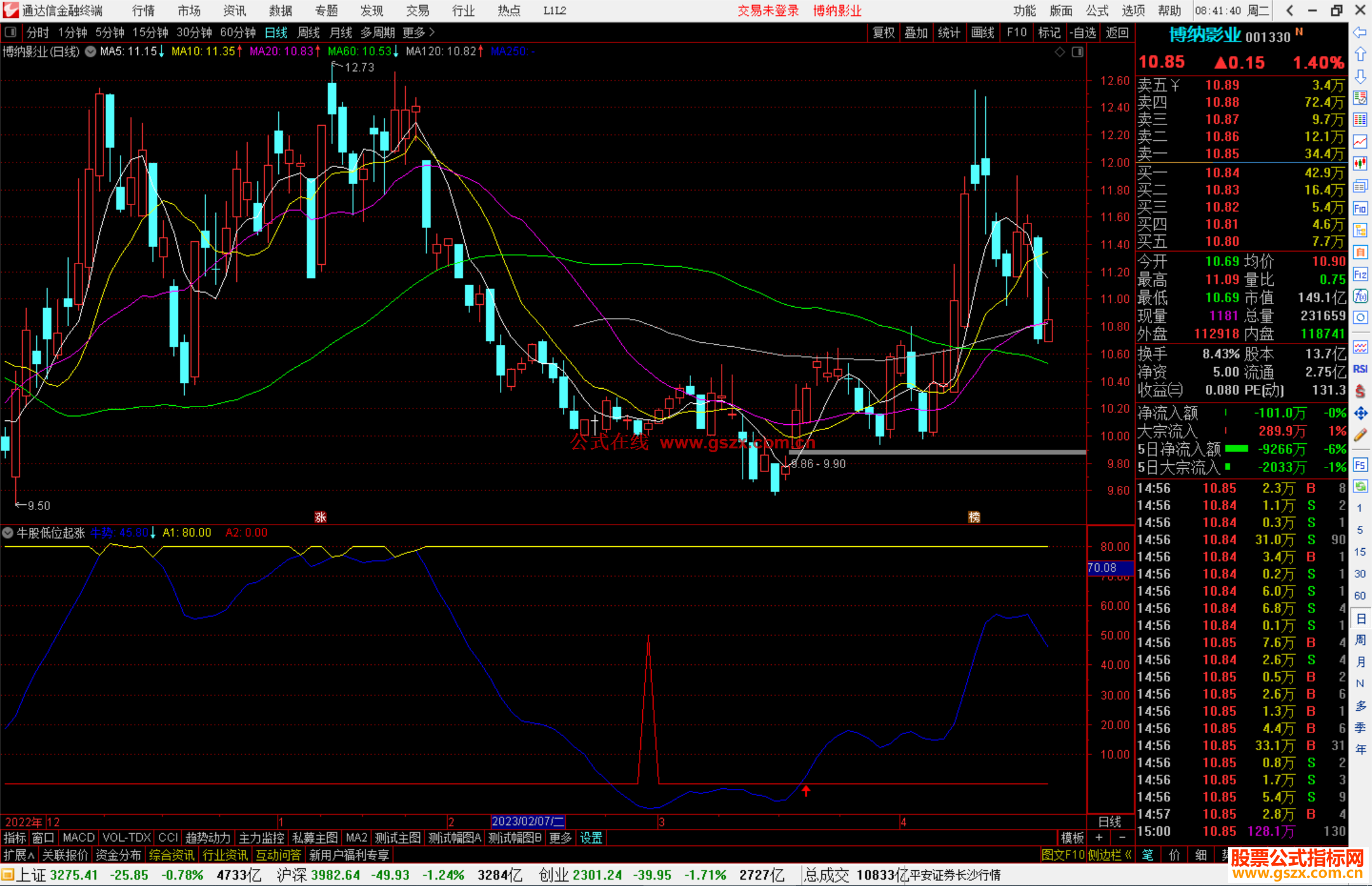Screen dimensions: 1372x886
Task: Click the 返回 return button
Action: [x=1117, y=32]
